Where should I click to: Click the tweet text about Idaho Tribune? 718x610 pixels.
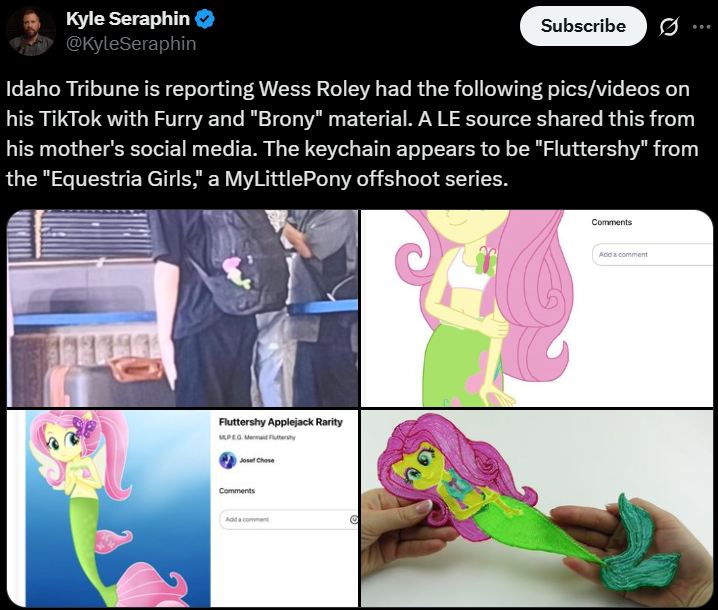(352, 134)
